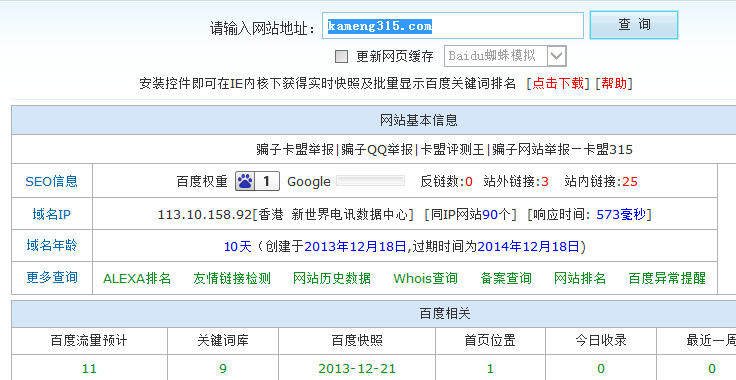
Task: Click the 站内链接 value 25
Action: pos(630,182)
